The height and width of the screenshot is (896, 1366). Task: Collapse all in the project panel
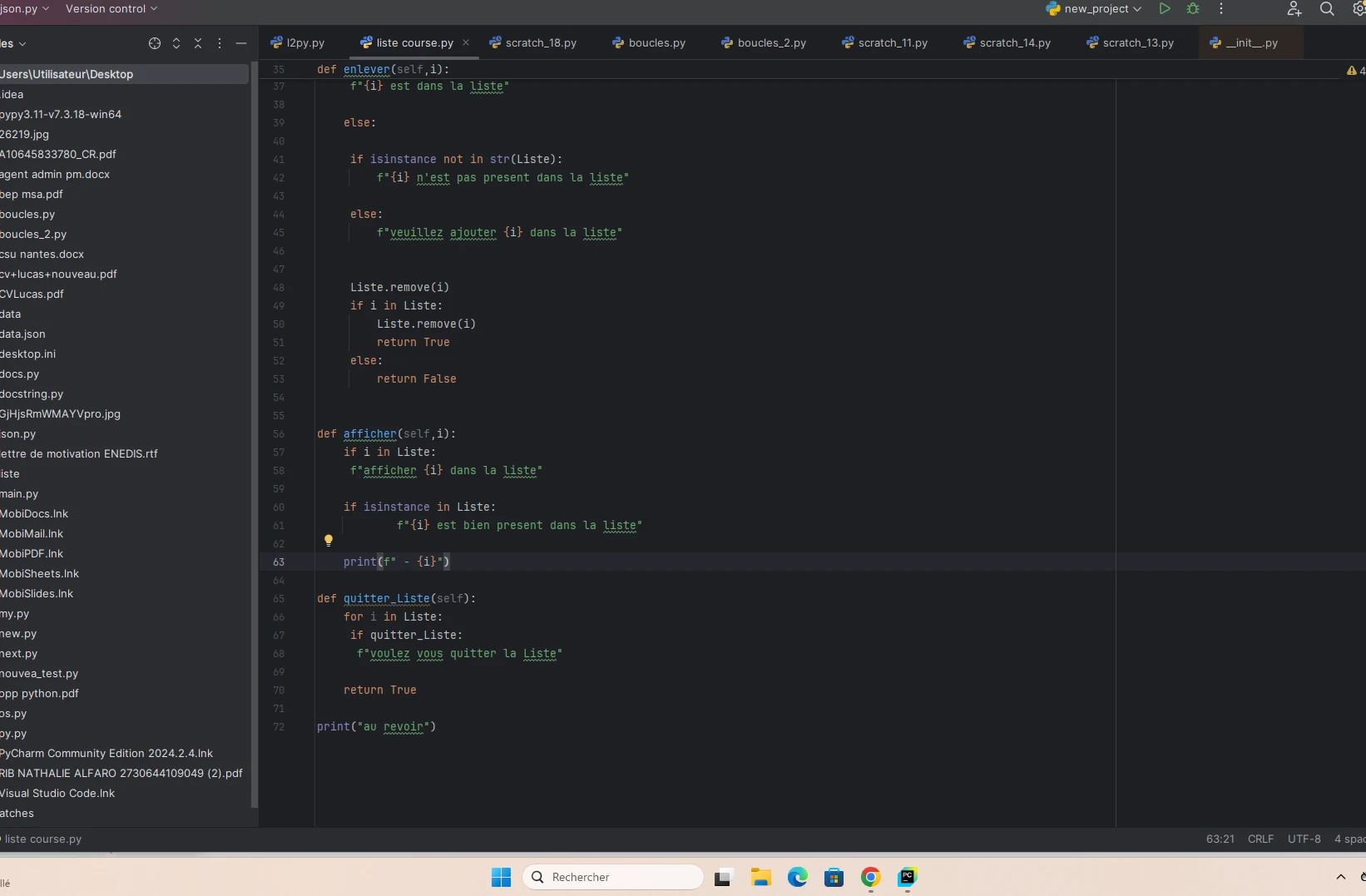point(198,43)
